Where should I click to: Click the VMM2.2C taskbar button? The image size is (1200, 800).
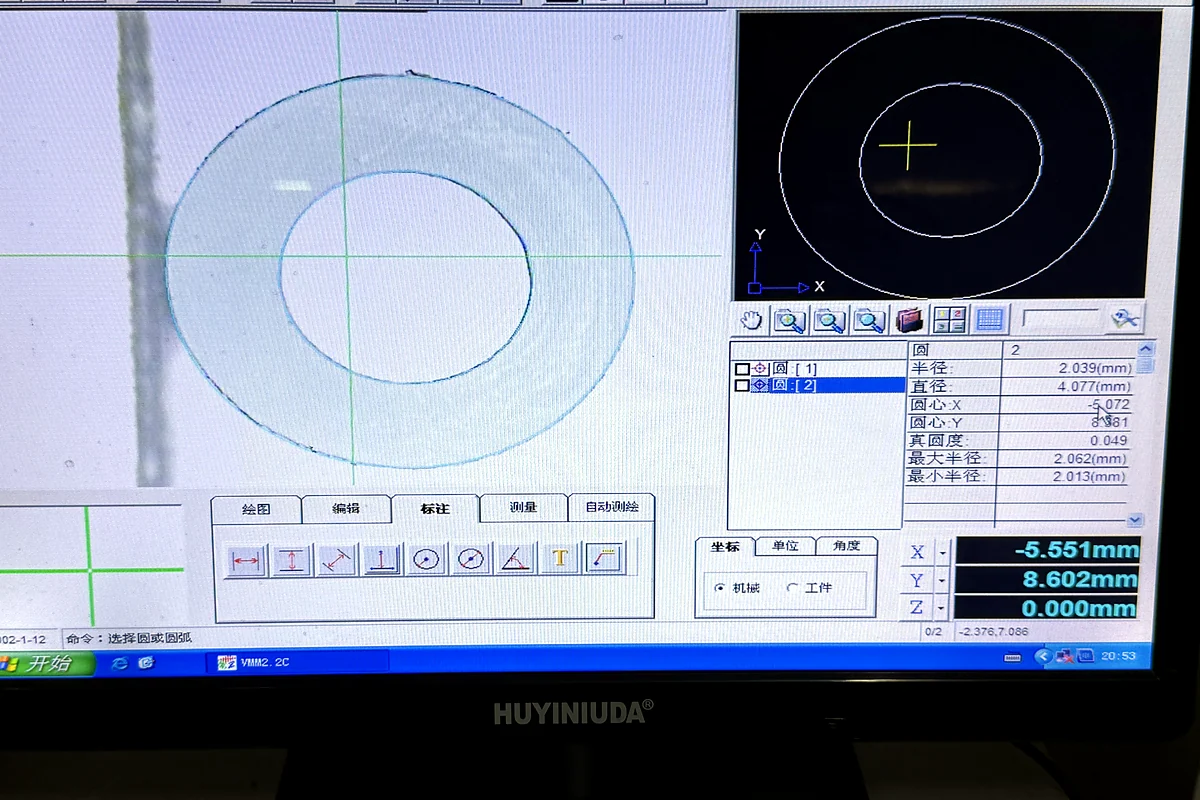[297, 662]
